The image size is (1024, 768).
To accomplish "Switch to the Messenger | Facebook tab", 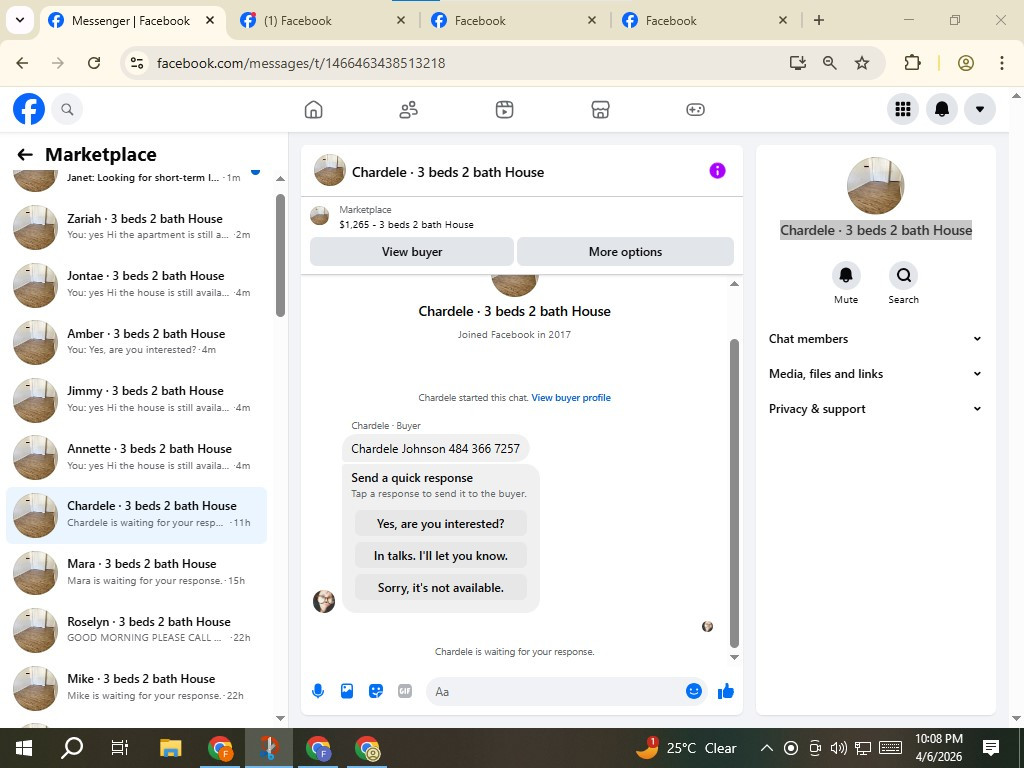I will (131, 20).
